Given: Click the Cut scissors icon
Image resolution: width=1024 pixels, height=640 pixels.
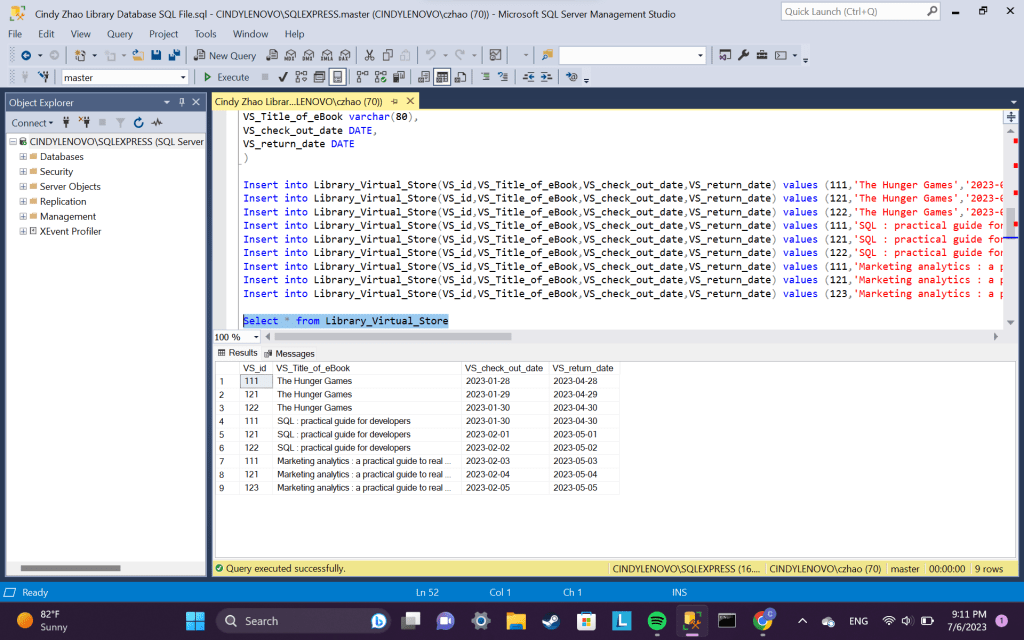Looking at the screenshot, I should [x=370, y=55].
